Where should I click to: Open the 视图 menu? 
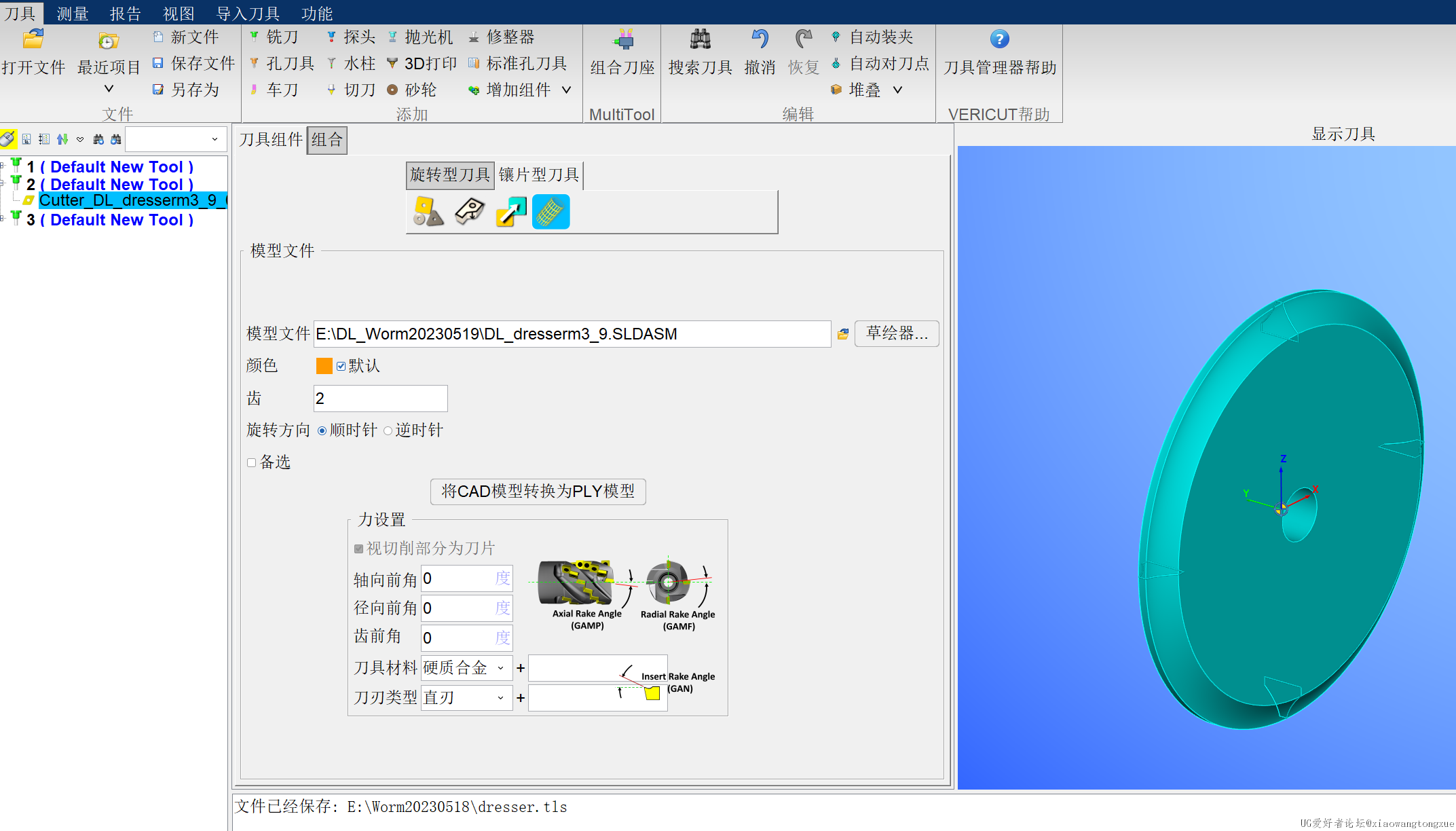[179, 13]
